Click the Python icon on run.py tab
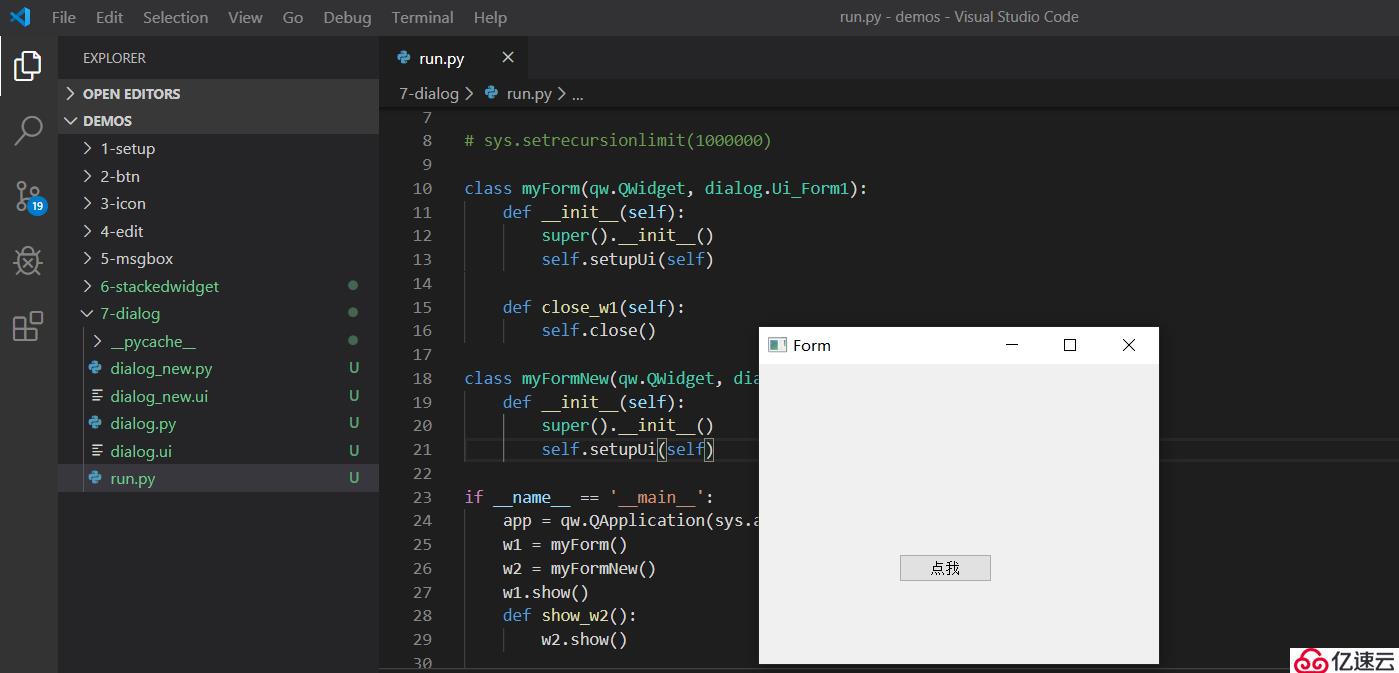The width and height of the screenshot is (1399, 673). tap(403, 58)
